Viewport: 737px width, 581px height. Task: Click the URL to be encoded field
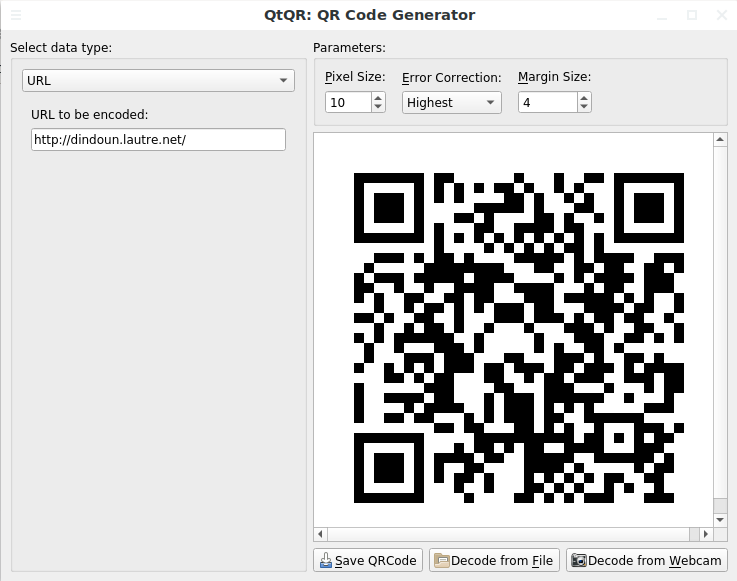coord(158,140)
